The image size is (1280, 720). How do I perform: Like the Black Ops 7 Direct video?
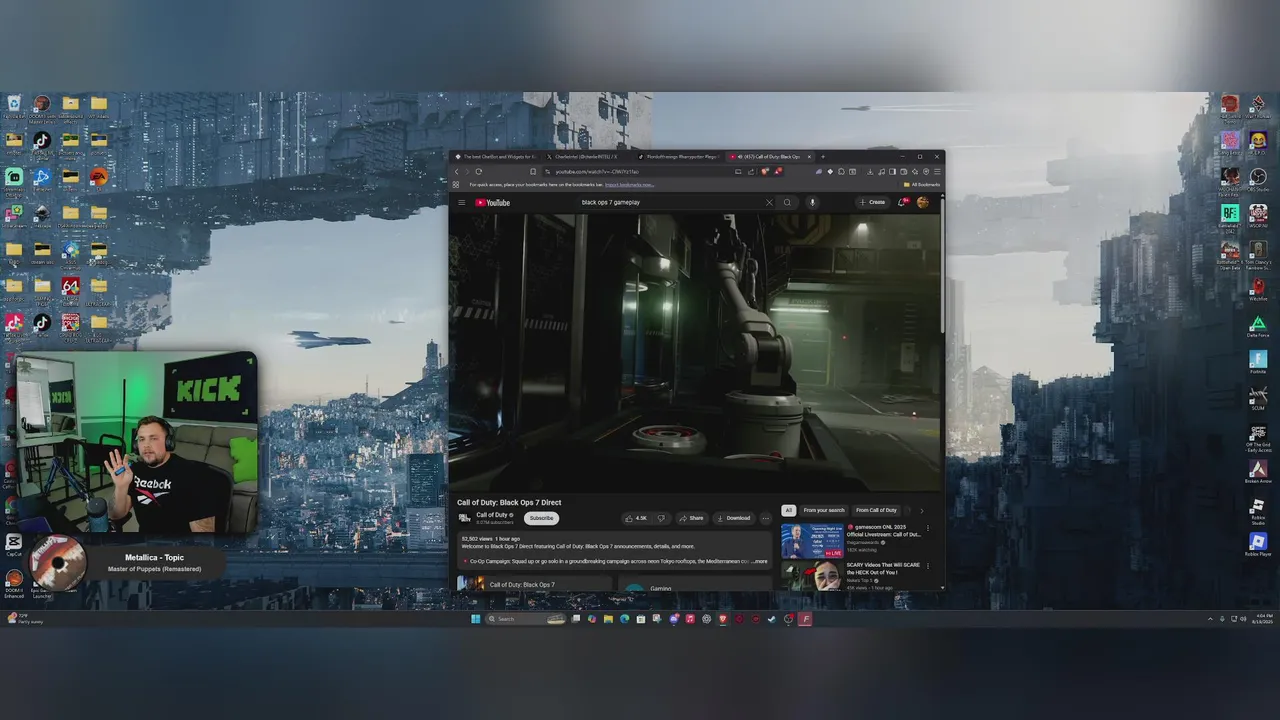tap(635, 518)
